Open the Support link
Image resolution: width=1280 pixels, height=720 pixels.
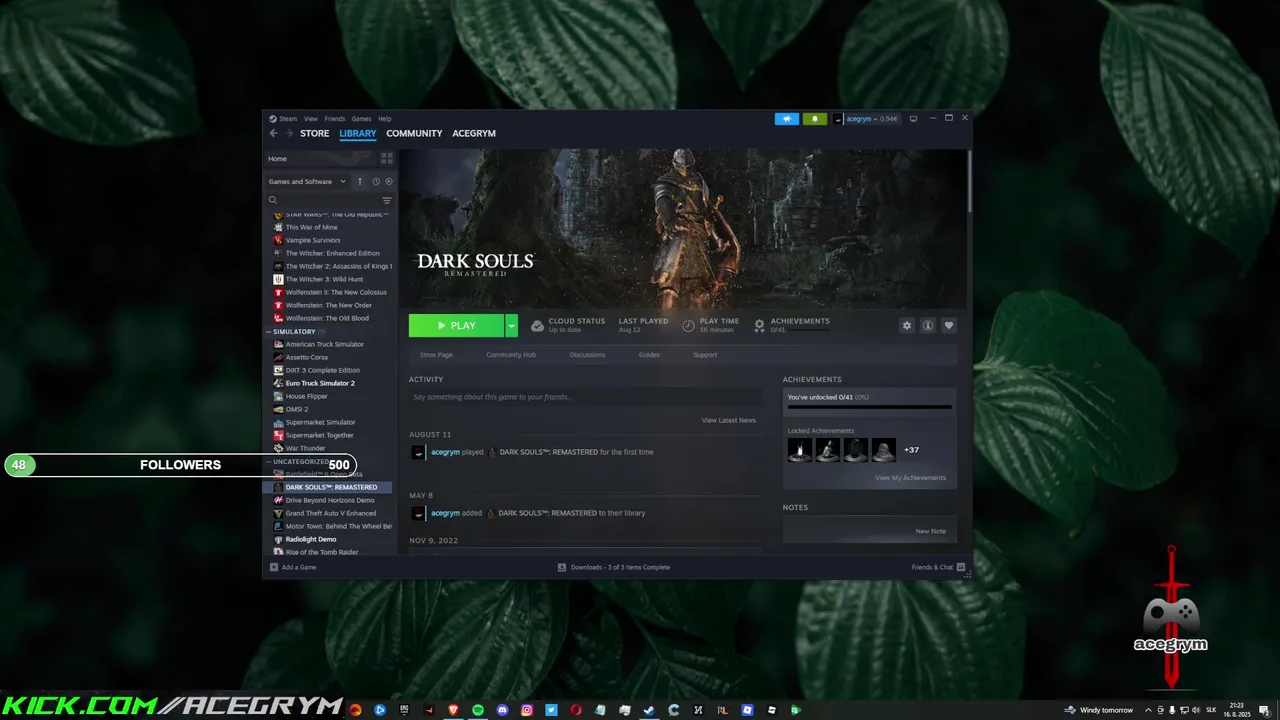click(x=705, y=355)
